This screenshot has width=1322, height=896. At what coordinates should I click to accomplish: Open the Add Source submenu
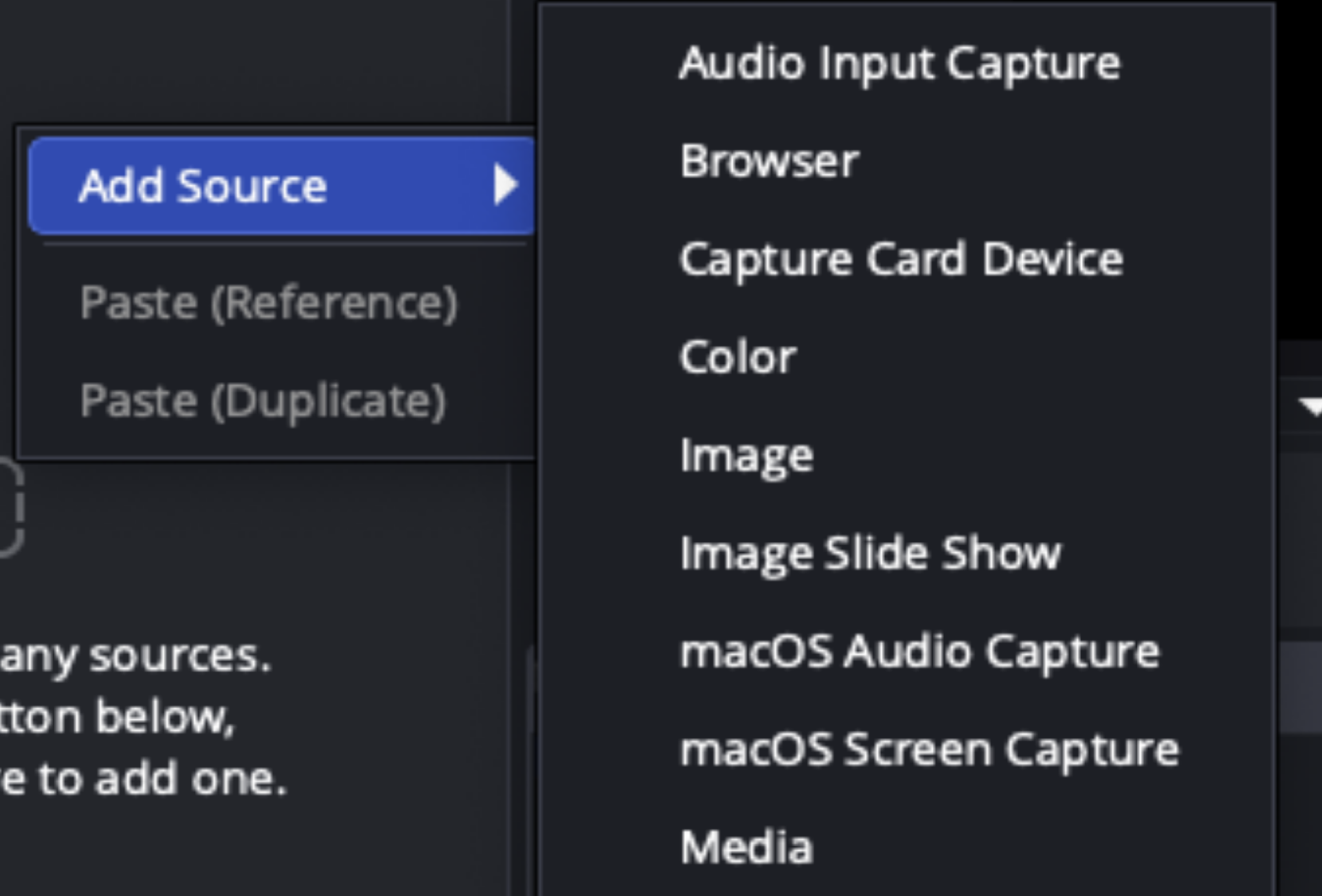click(282, 186)
